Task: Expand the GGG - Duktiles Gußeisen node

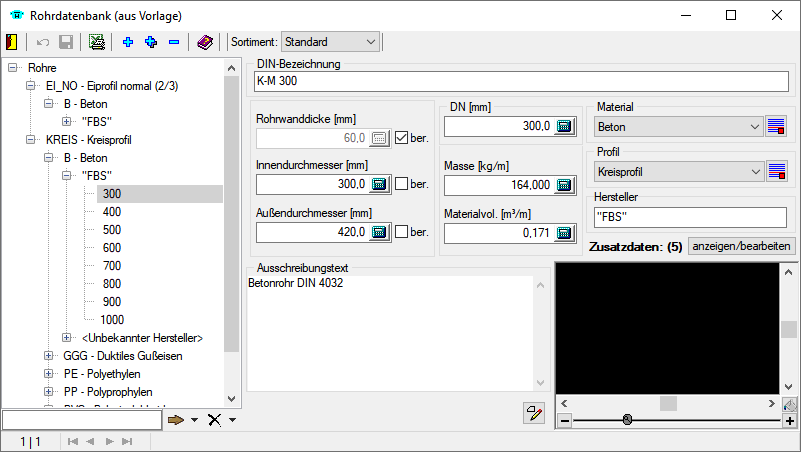Action: [x=50, y=355]
